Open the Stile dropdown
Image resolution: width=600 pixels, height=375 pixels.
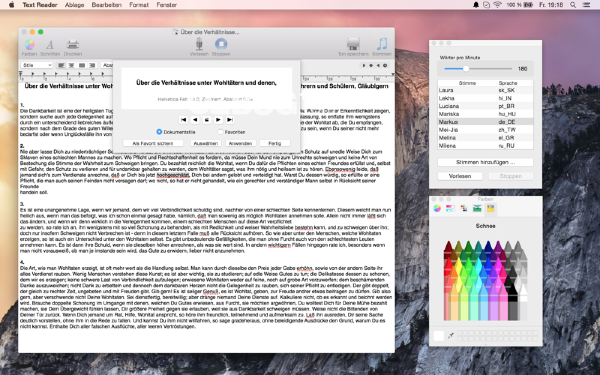coord(36,65)
